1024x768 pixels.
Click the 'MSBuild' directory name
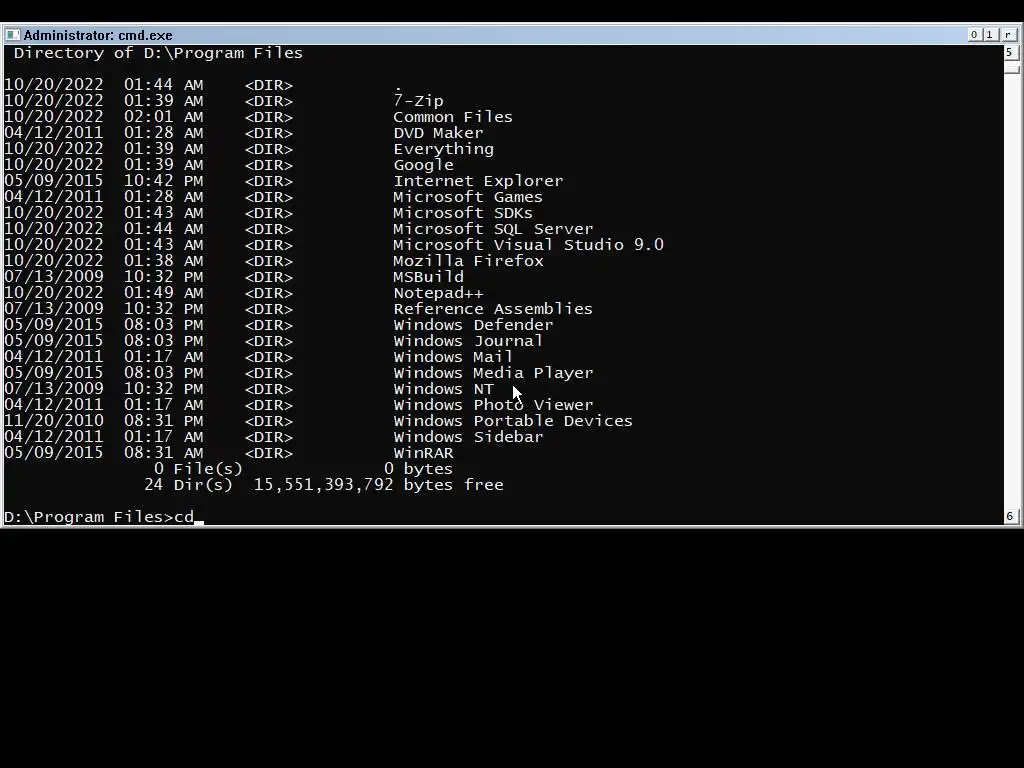(x=428, y=277)
